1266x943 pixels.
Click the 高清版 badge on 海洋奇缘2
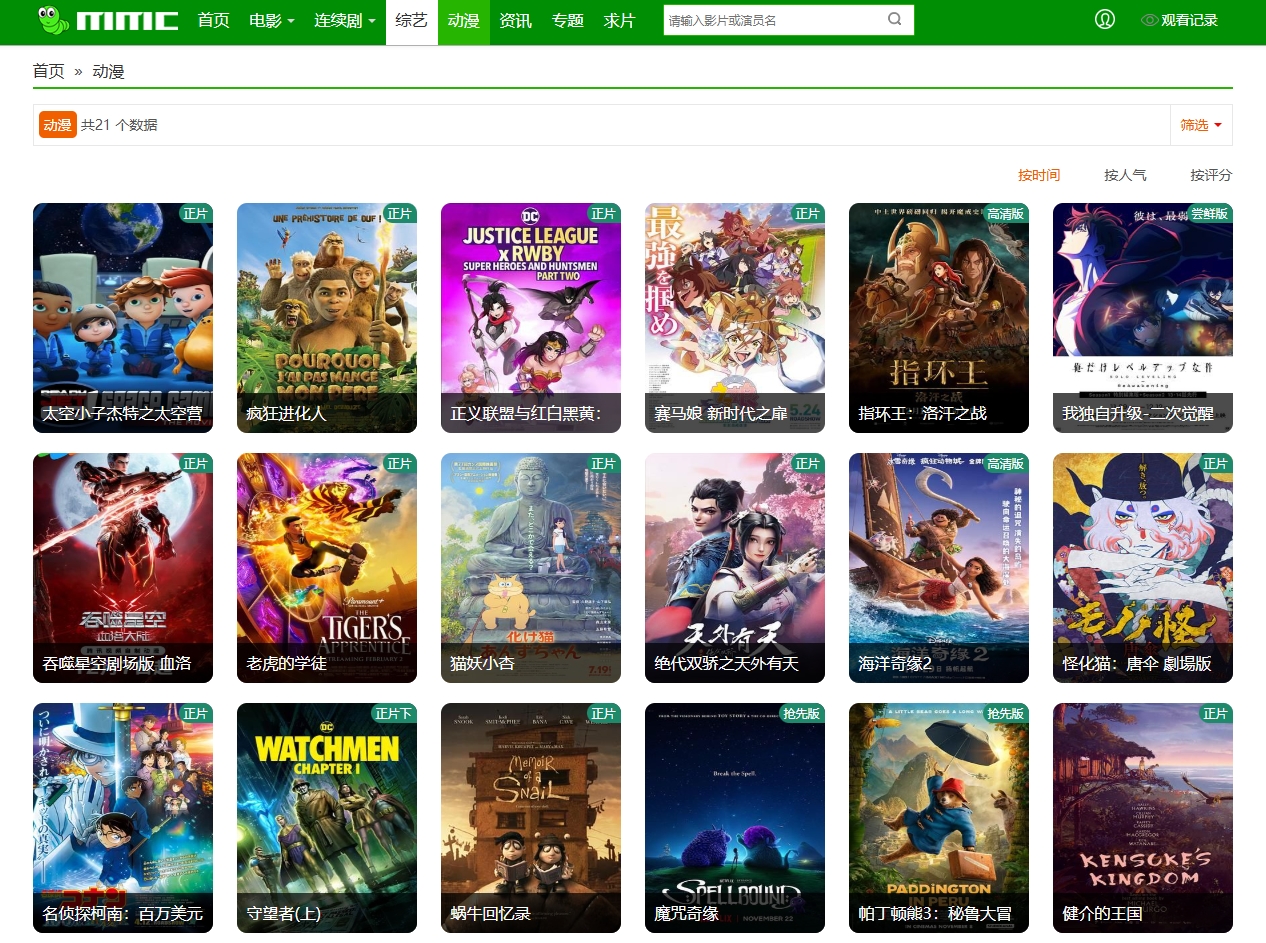[1005, 463]
